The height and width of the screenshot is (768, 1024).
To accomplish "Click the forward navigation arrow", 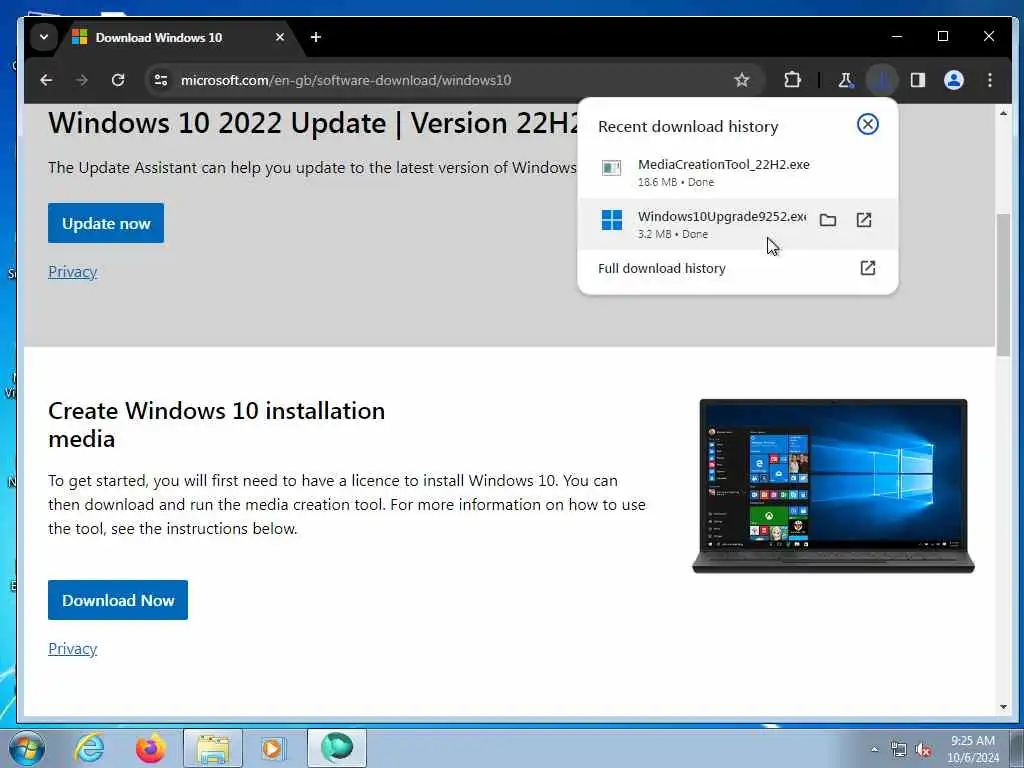I will click(x=82, y=80).
